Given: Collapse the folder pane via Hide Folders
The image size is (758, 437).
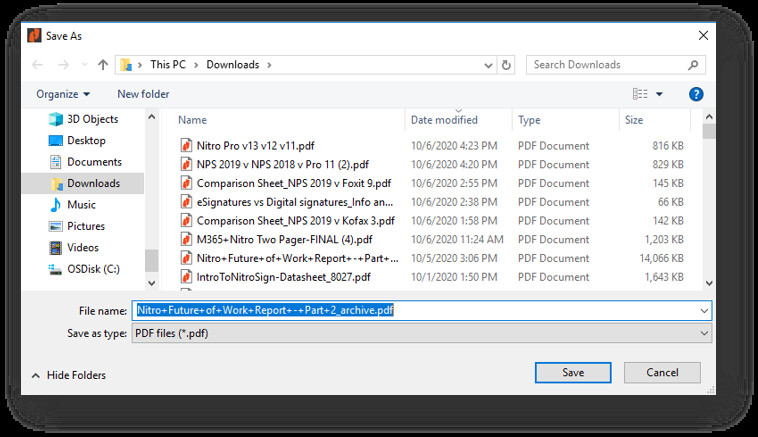Looking at the screenshot, I should 68,375.
